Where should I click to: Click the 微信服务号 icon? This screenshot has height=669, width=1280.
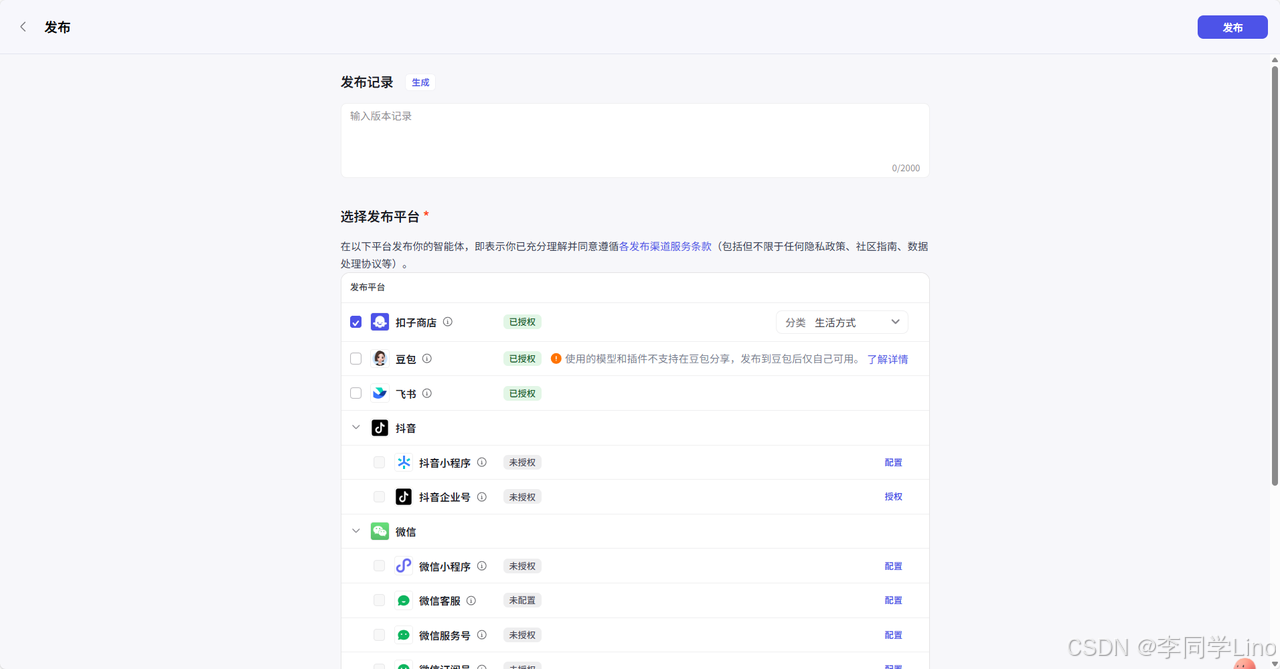tap(404, 635)
